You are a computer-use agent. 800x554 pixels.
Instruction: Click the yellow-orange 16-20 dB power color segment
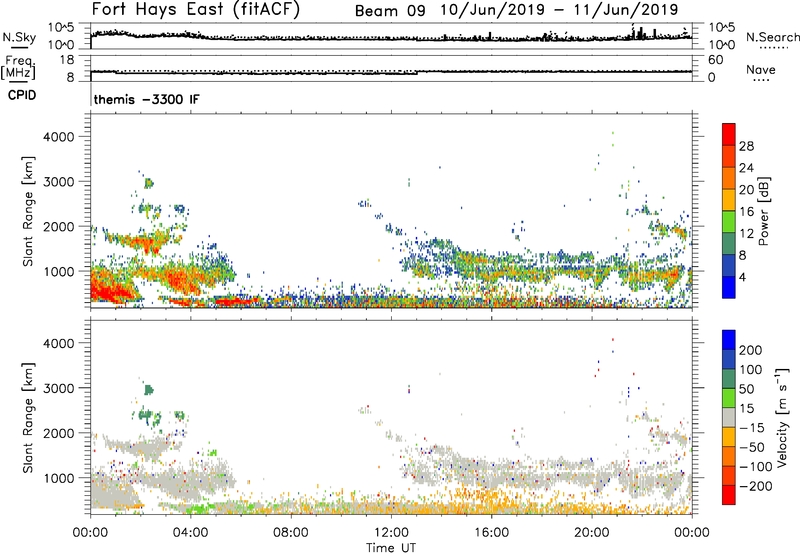pyautogui.click(x=729, y=199)
